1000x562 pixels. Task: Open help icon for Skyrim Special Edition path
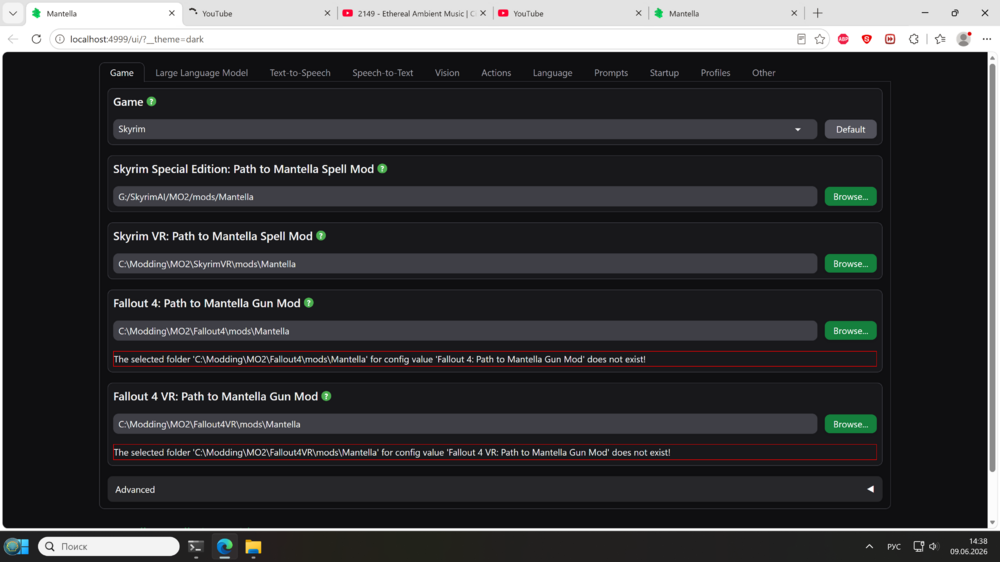click(382, 168)
